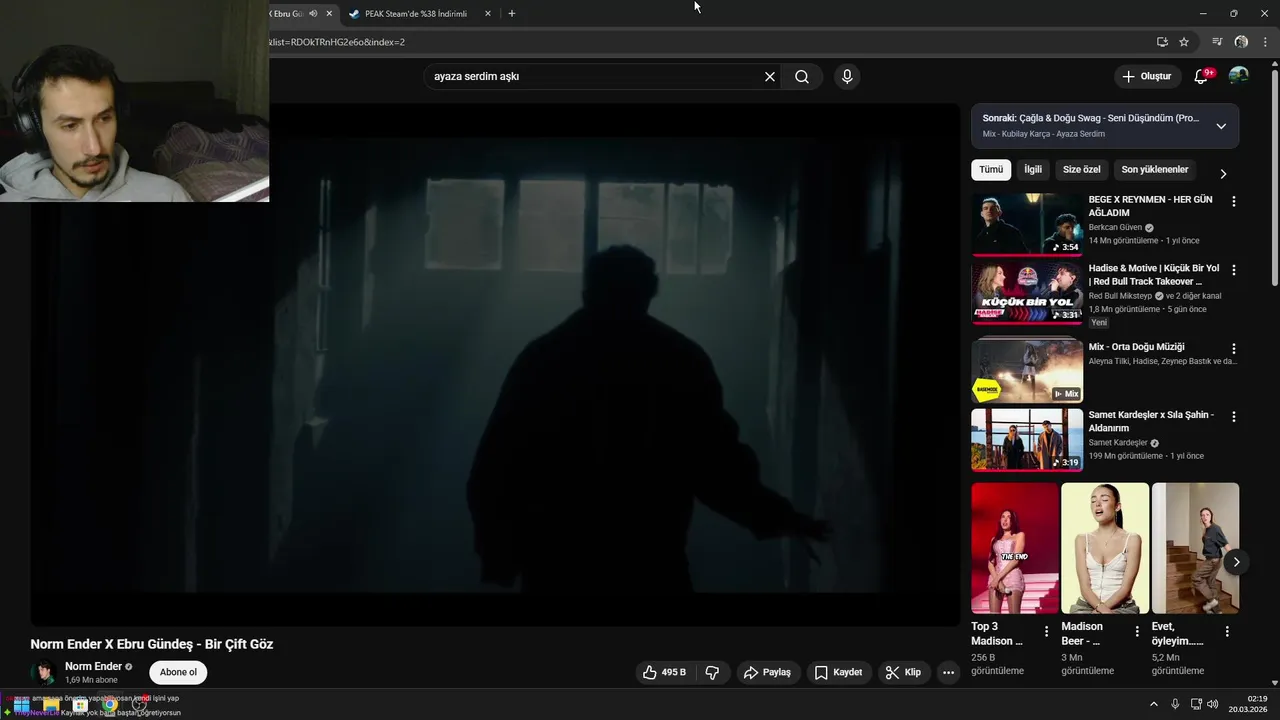The width and height of the screenshot is (1280, 720).
Task: Open a new browser tab with plus
Action: [512, 14]
